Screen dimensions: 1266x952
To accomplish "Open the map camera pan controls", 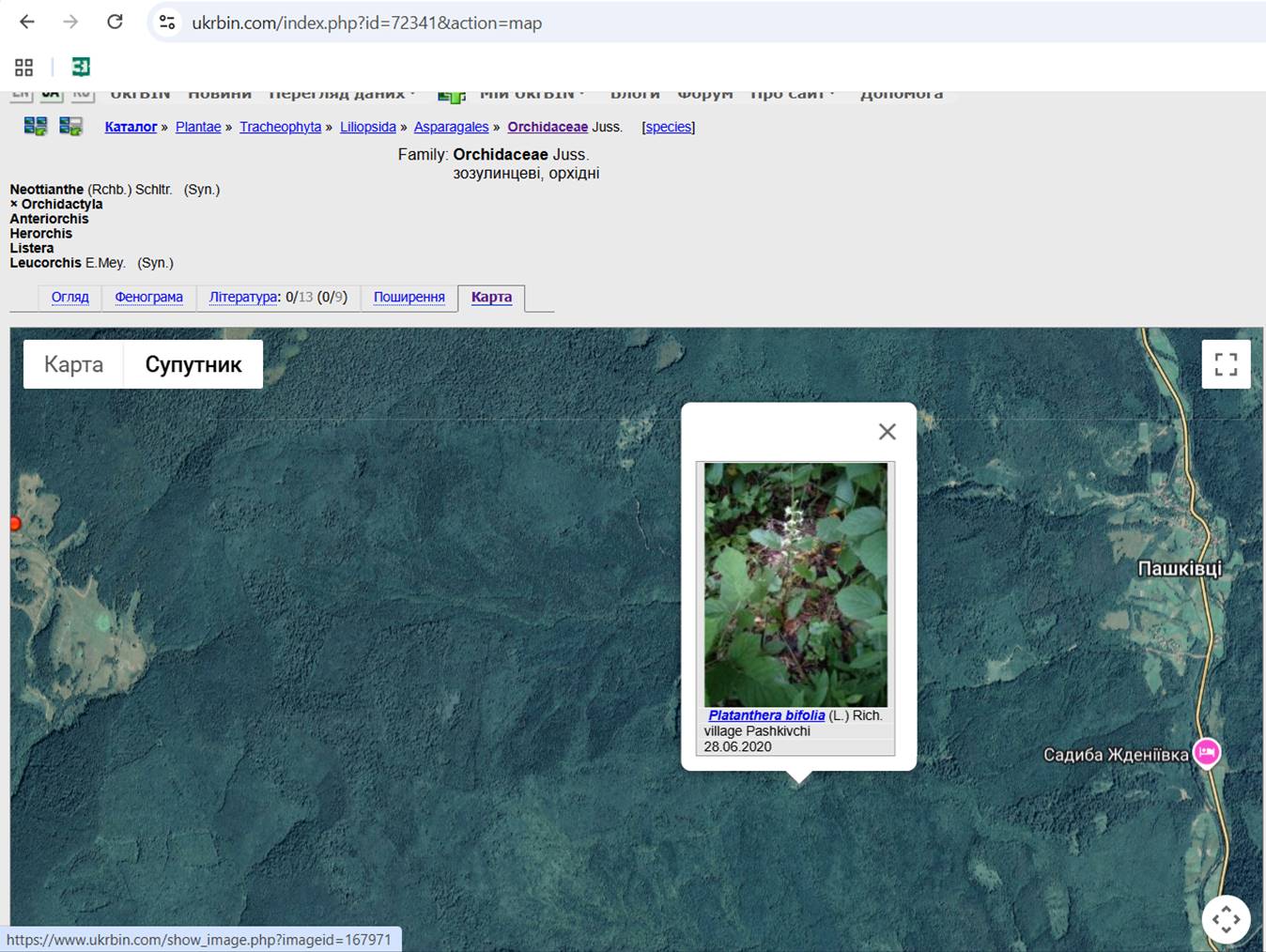I will [1226, 920].
